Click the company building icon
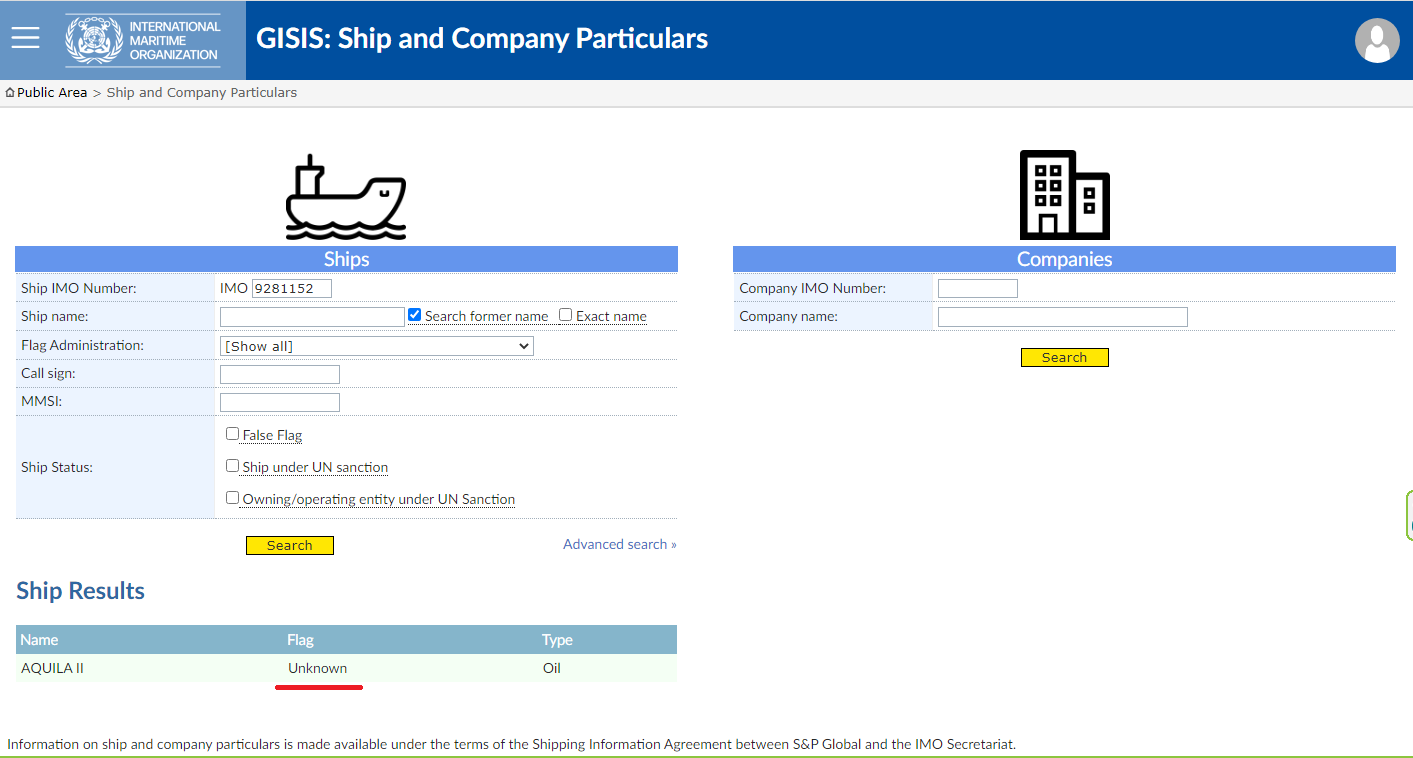1413x758 pixels. coord(1064,195)
